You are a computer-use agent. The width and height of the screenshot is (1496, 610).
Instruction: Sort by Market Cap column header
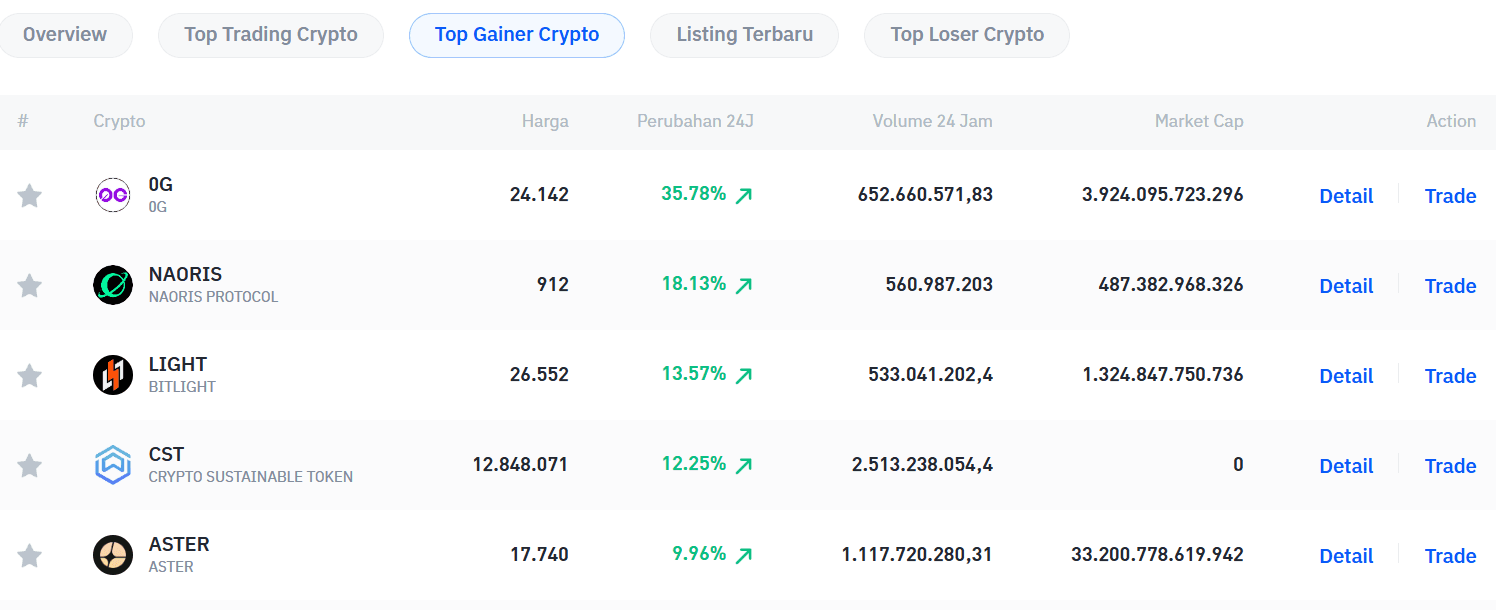pos(1198,121)
